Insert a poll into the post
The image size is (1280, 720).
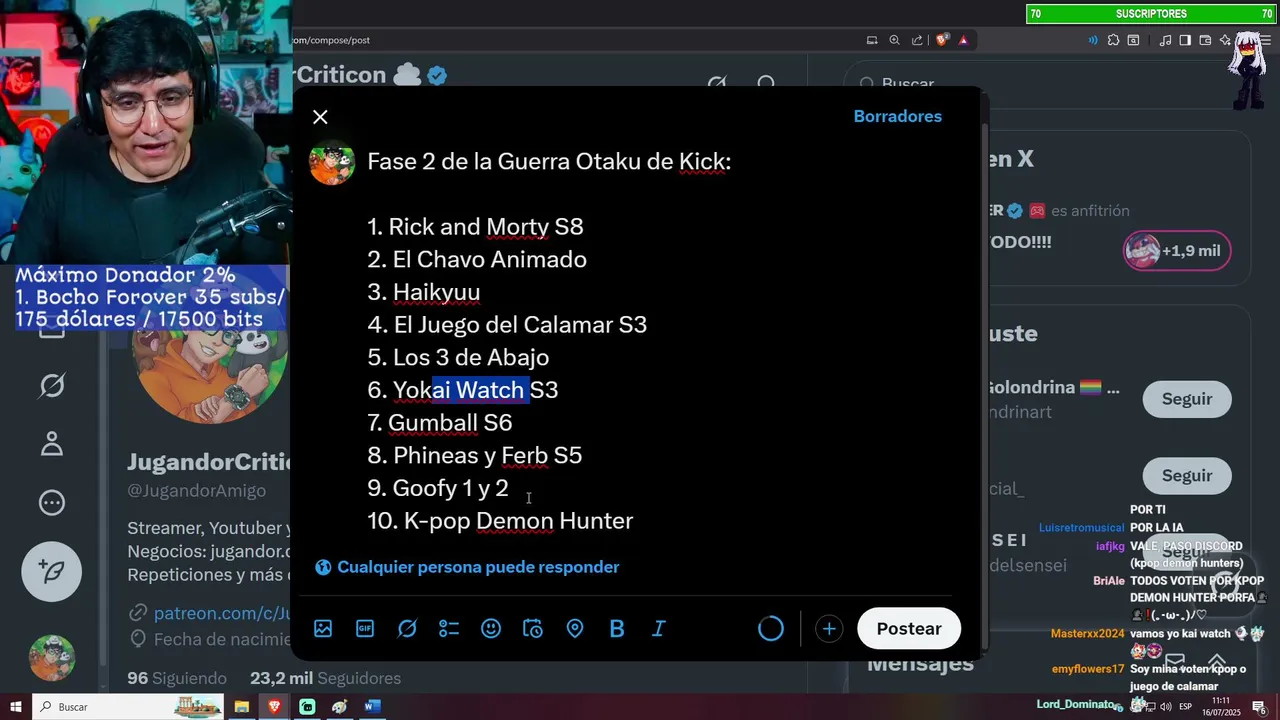click(x=449, y=629)
